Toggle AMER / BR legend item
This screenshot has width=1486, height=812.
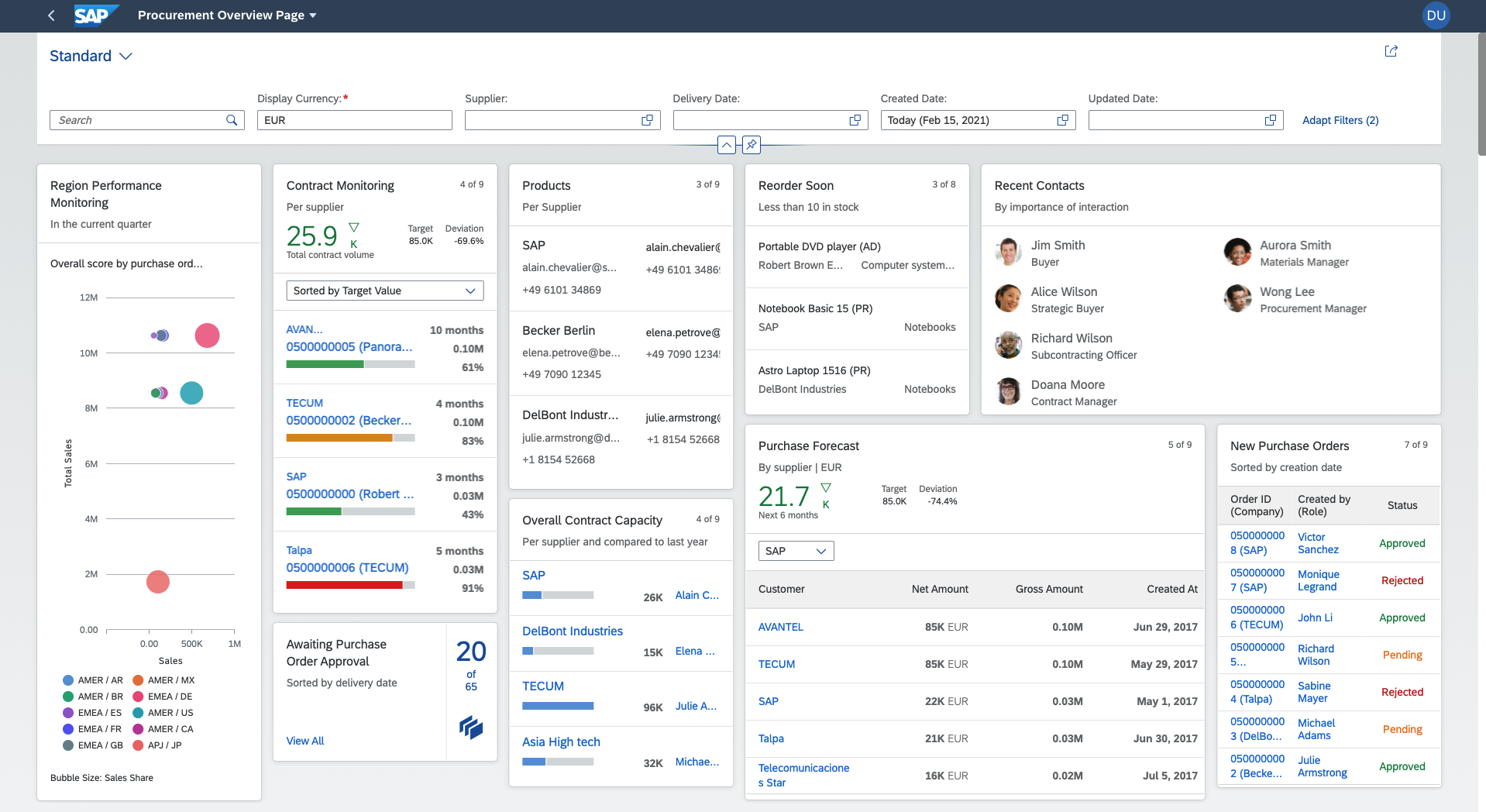tap(93, 697)
